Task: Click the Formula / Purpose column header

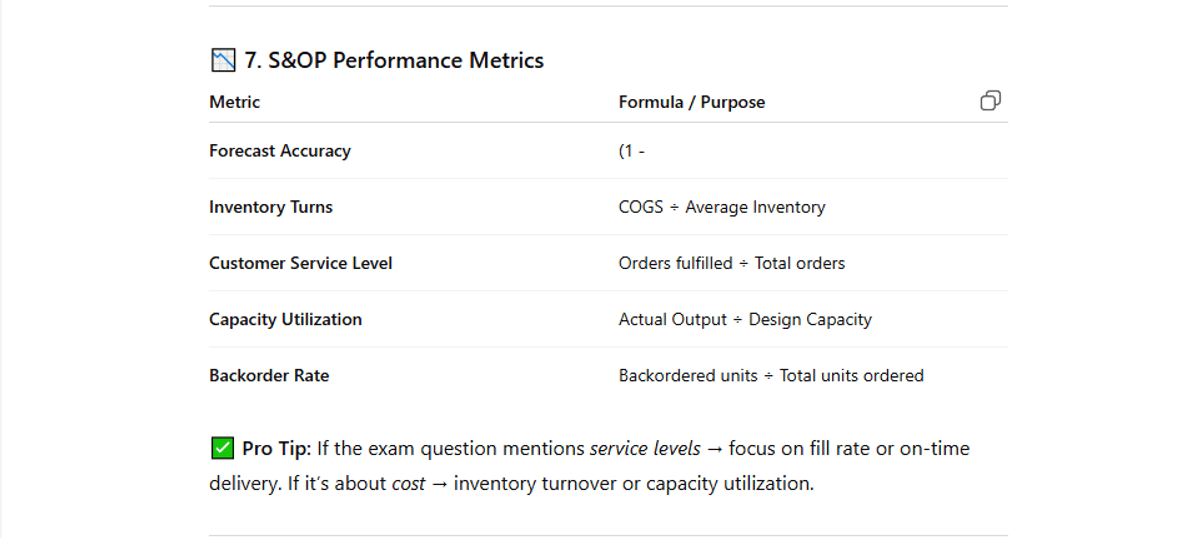Action: 691,102
